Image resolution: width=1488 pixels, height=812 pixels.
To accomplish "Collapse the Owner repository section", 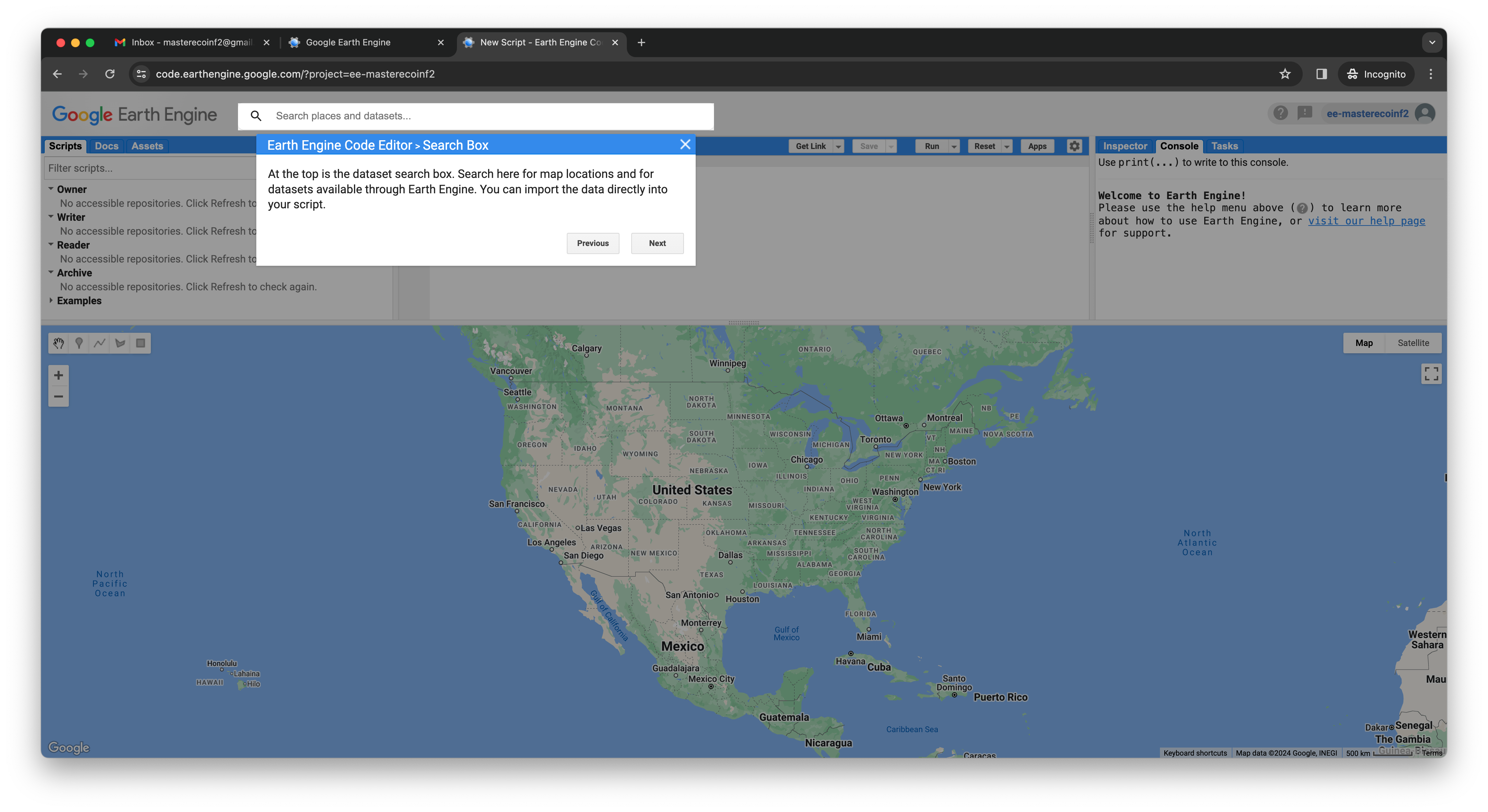I will click(51, 189).
